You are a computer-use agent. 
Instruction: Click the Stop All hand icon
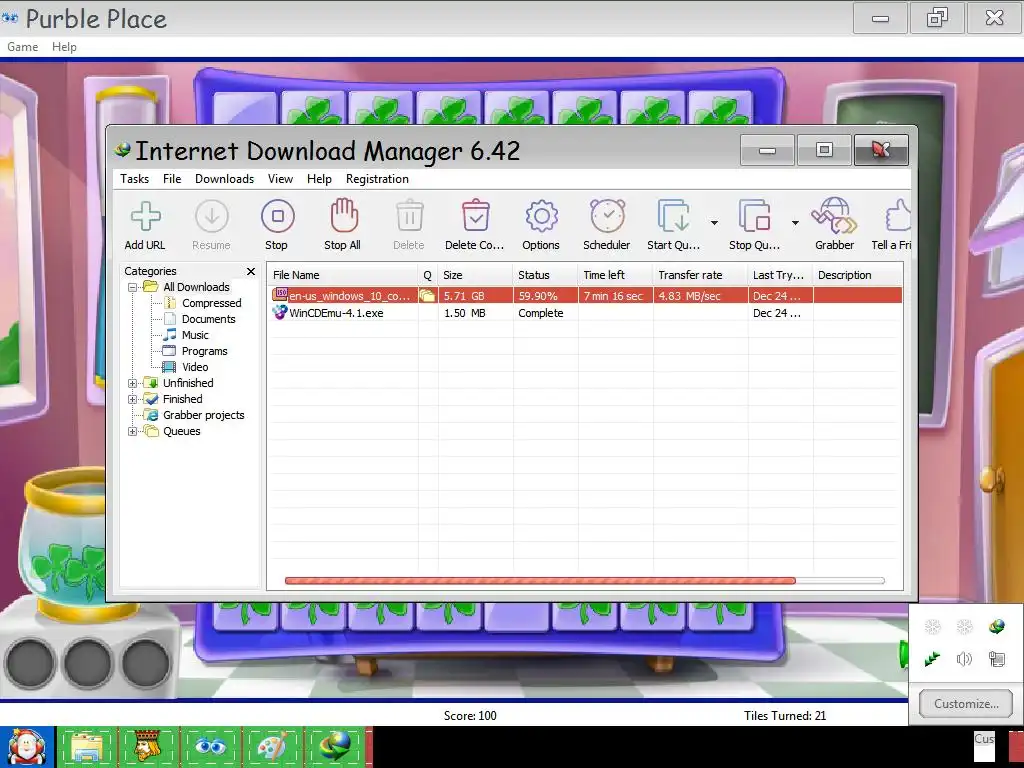pos(344,216)
